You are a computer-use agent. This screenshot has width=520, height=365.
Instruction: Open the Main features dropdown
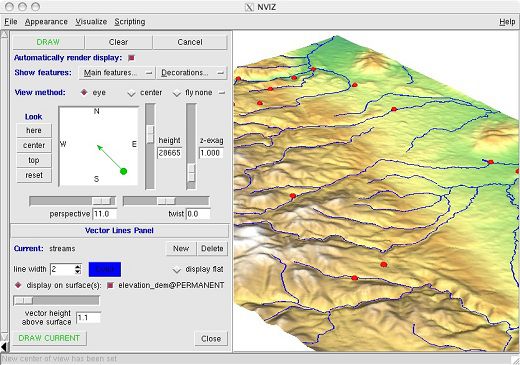coord(117,73)
